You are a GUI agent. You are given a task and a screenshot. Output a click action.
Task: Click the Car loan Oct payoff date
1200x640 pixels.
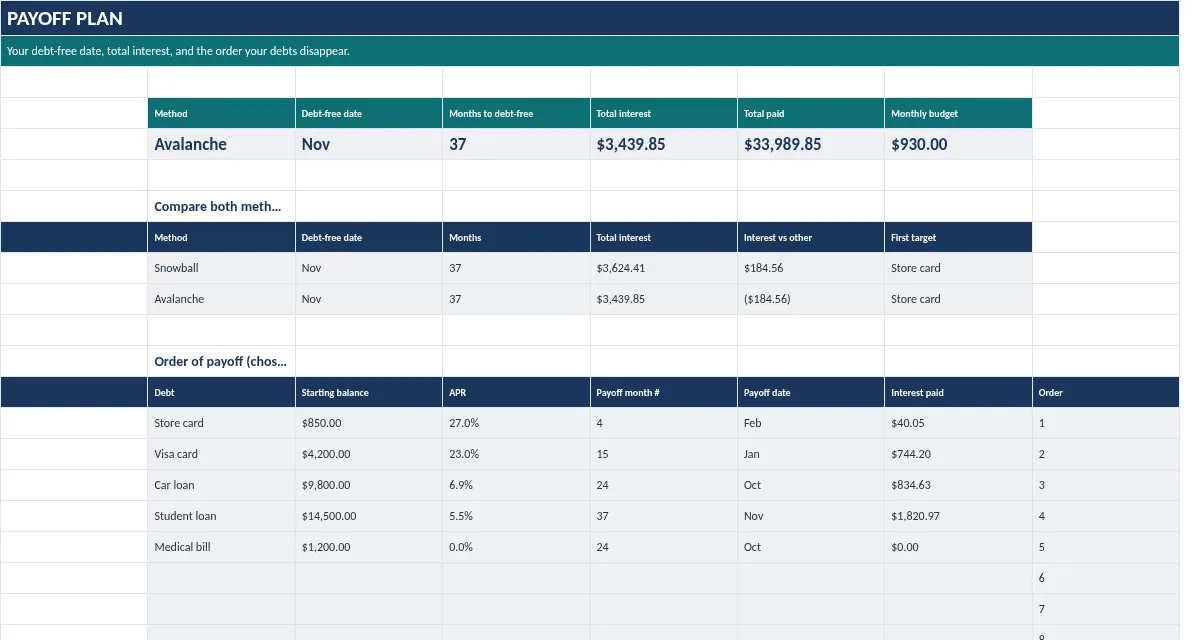pos(811,485)
